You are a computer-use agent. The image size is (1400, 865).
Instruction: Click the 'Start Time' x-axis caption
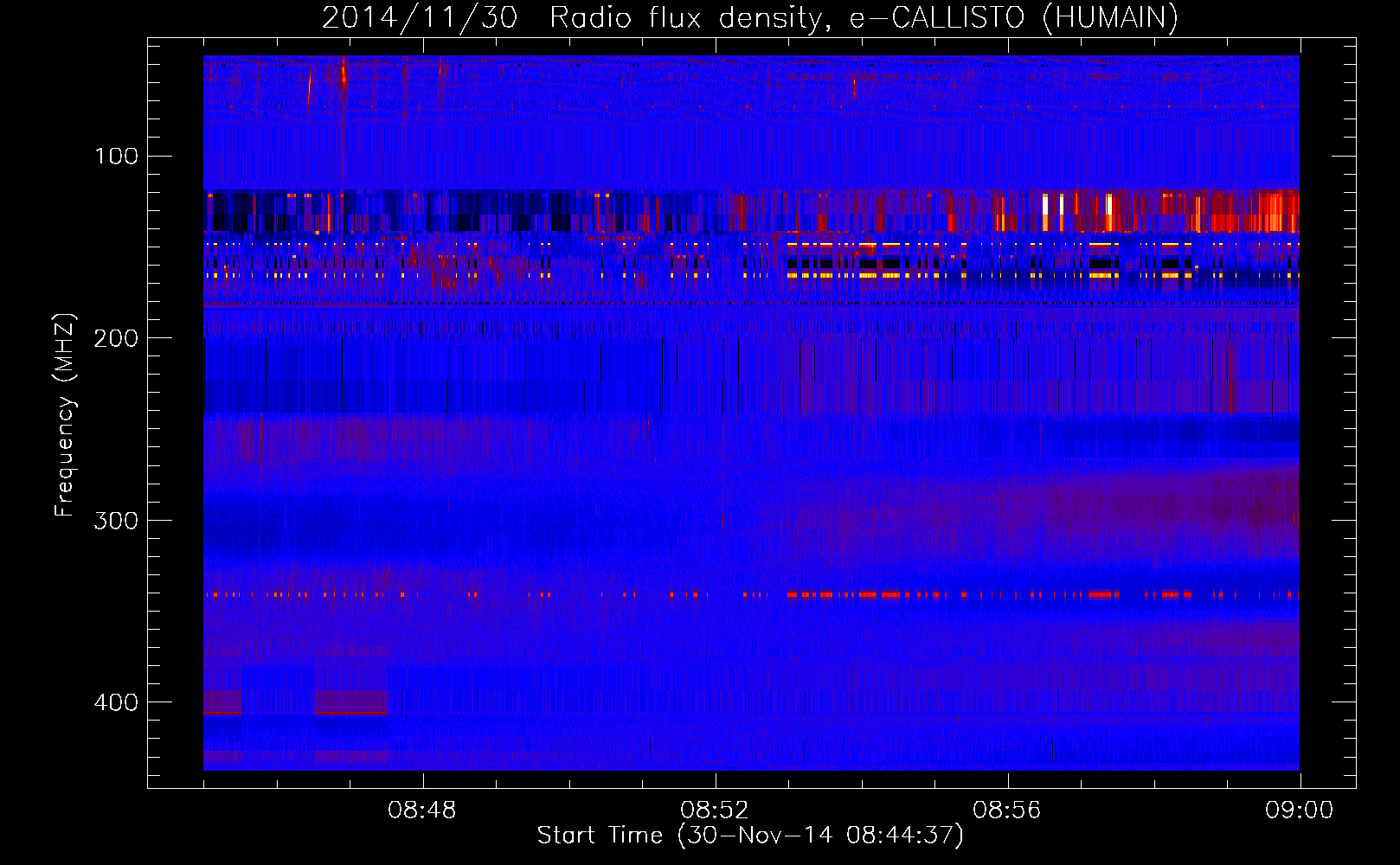click(x=750, y=836)
